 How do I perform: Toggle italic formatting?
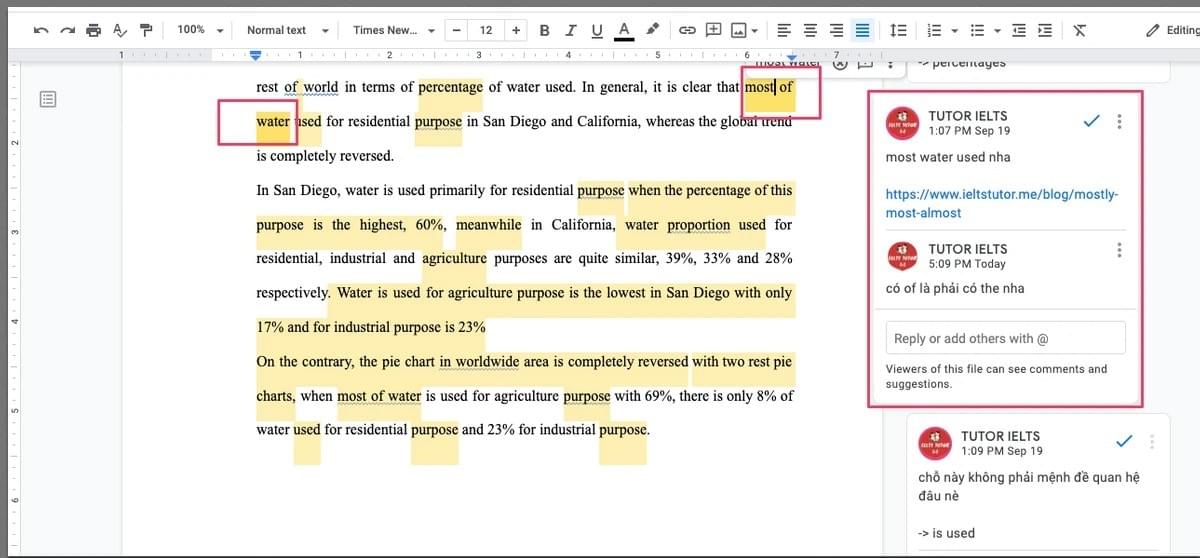(x=571, y=30)
